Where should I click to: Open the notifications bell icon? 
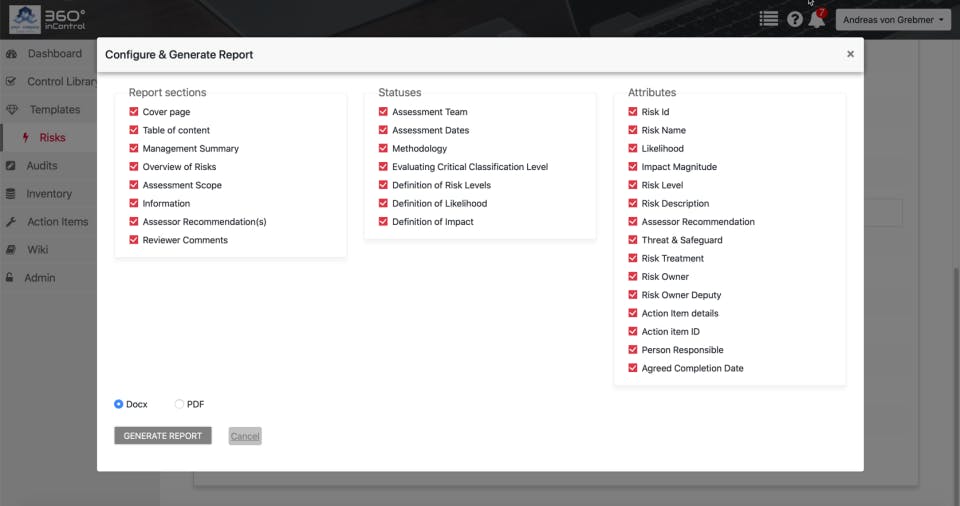pyautogui.click(x=817, y=19)
